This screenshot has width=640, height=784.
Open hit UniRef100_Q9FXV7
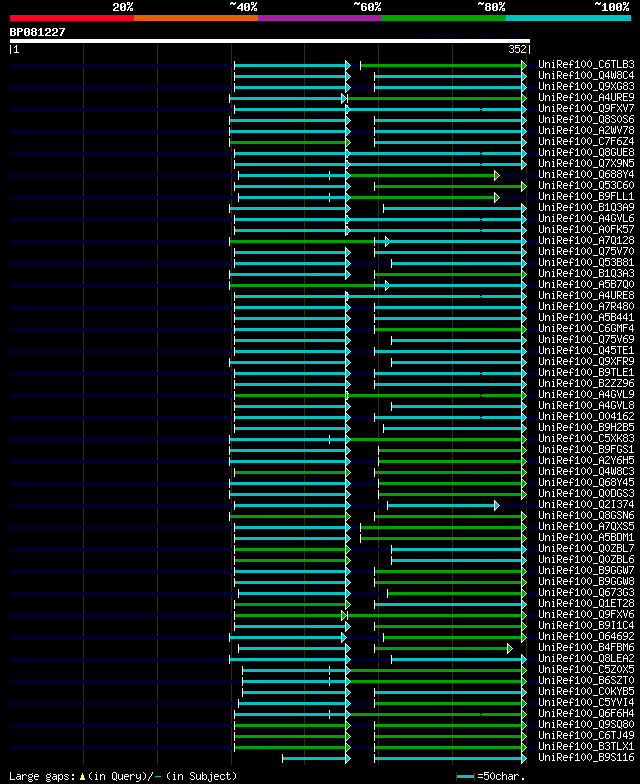[x=586, y=108]
